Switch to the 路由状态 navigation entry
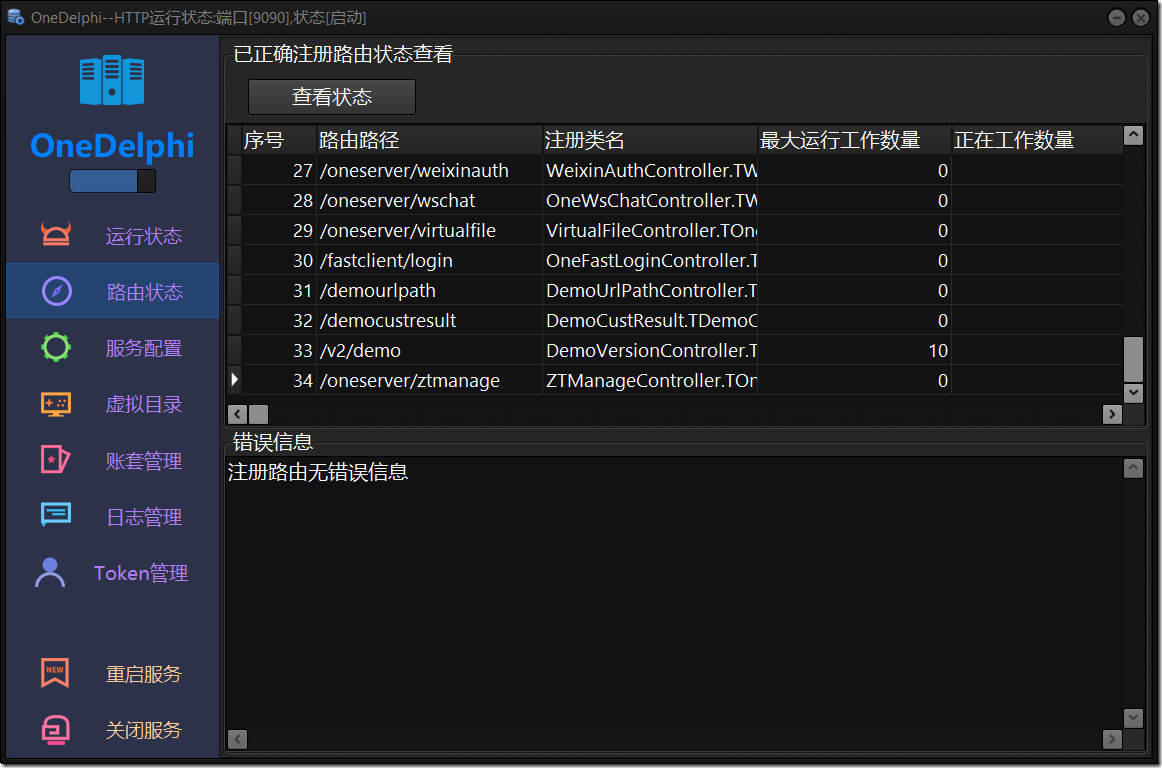Viewport: 1162px width, 768px height. [145, 291]
